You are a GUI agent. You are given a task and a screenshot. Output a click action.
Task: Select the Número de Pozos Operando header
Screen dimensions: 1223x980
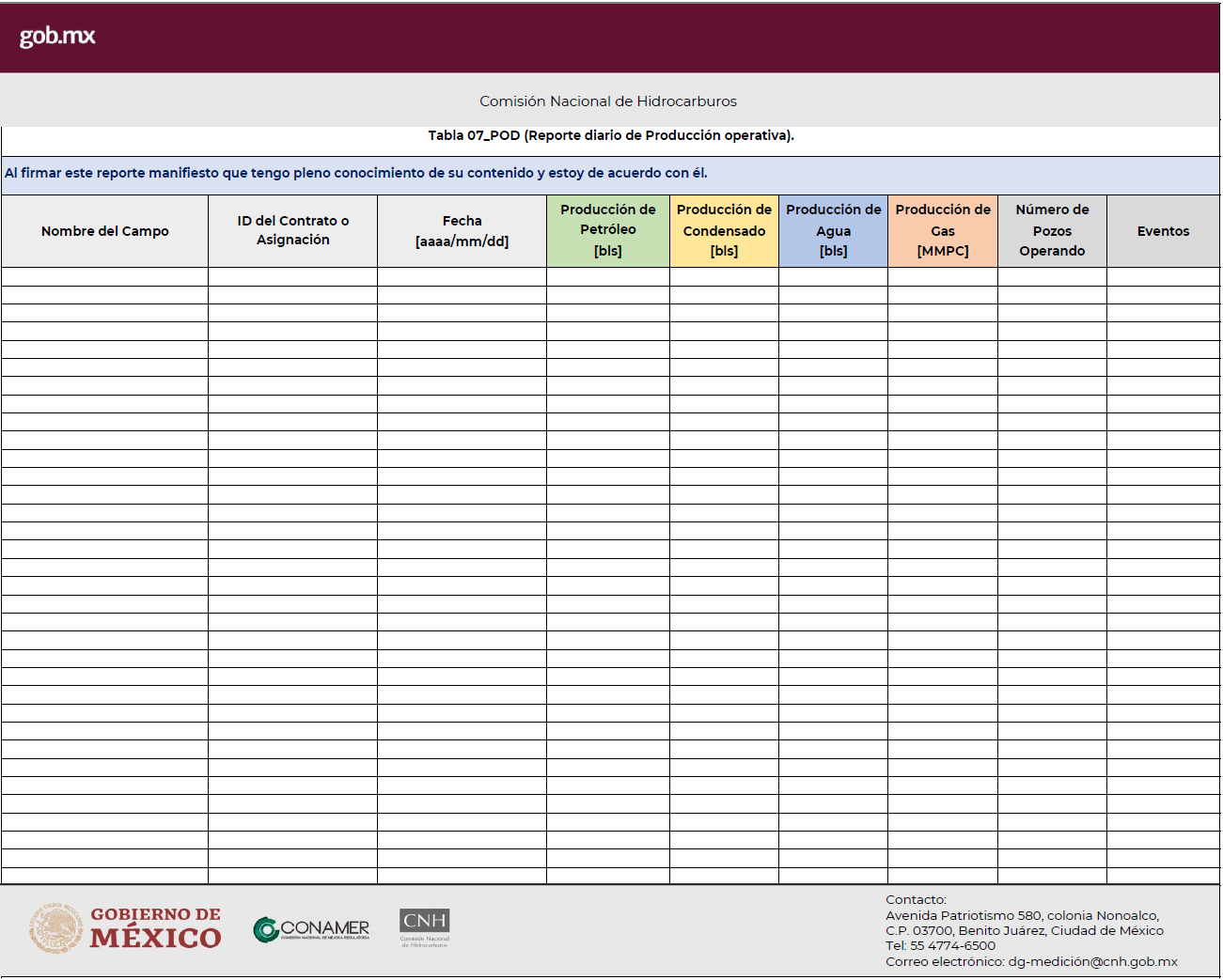coord(1052,231)
